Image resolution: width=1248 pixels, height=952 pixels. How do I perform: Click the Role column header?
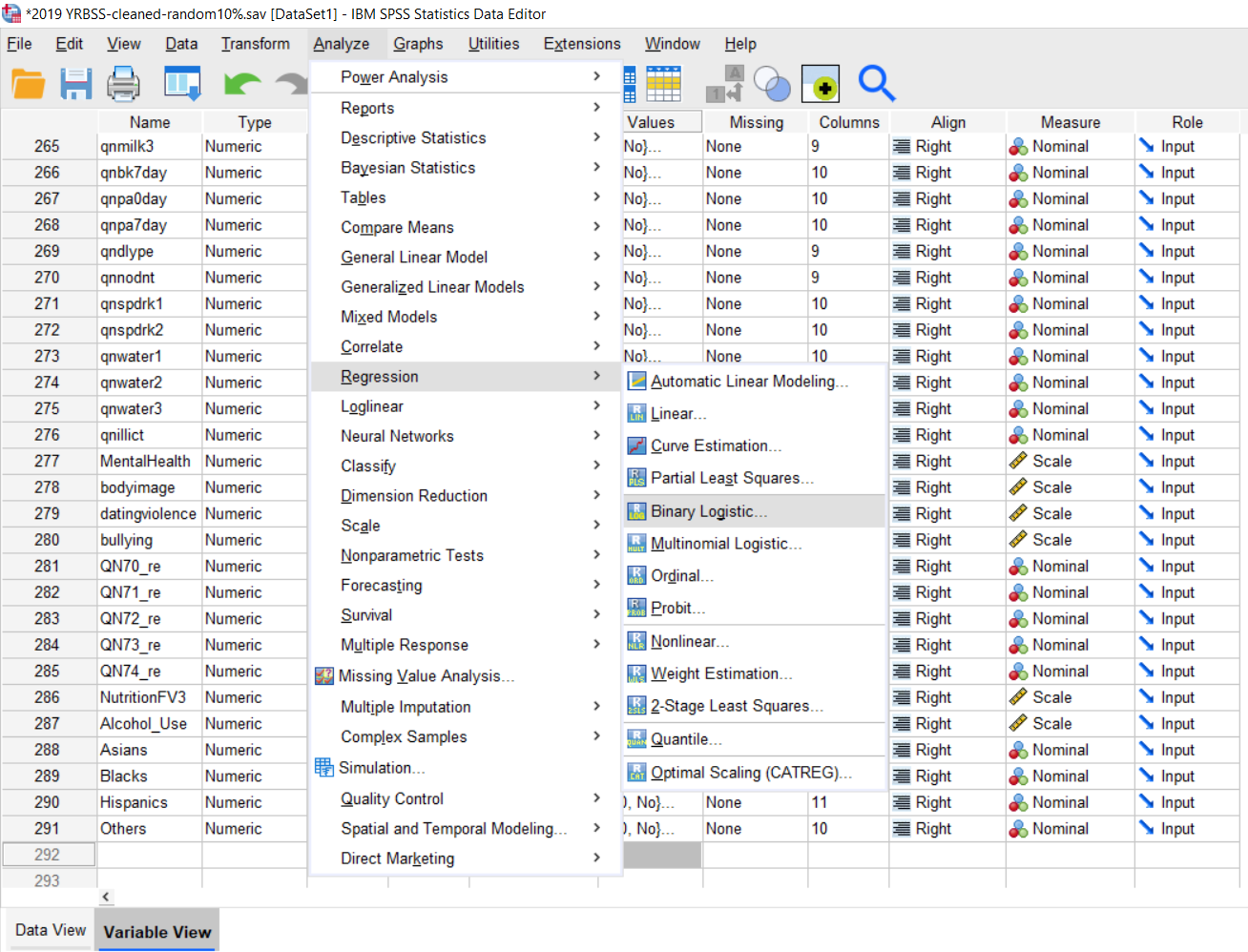click(1187, 122)
